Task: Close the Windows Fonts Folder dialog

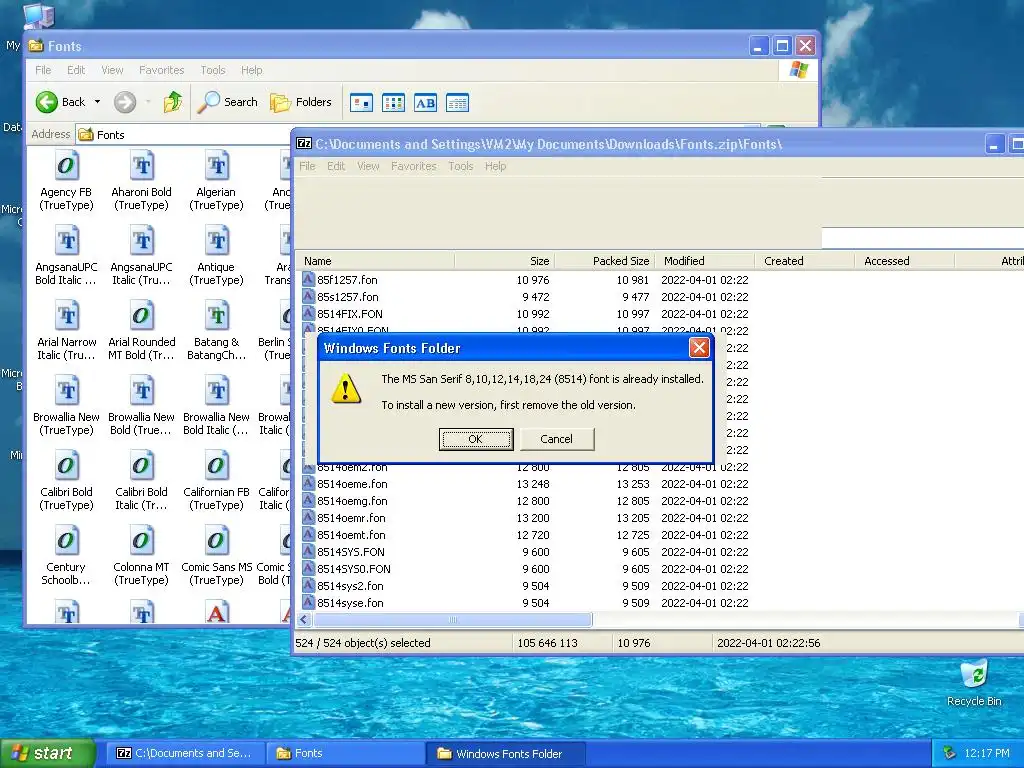Action: (x=699, y=347)
